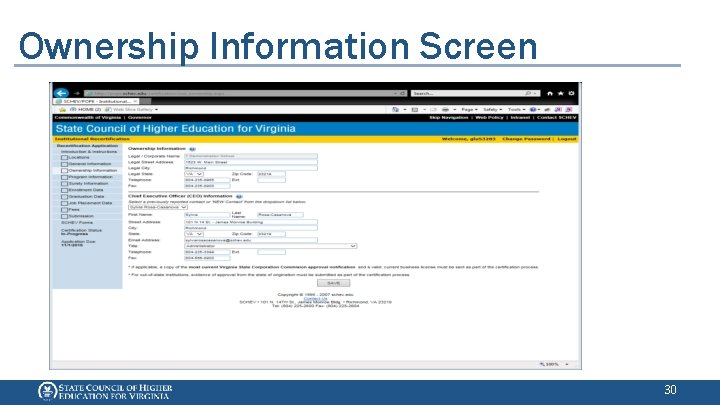The image size is (720, 405).
Task: Open the favorites star icon
Action: pyautogui.click(x=561, y=93)
